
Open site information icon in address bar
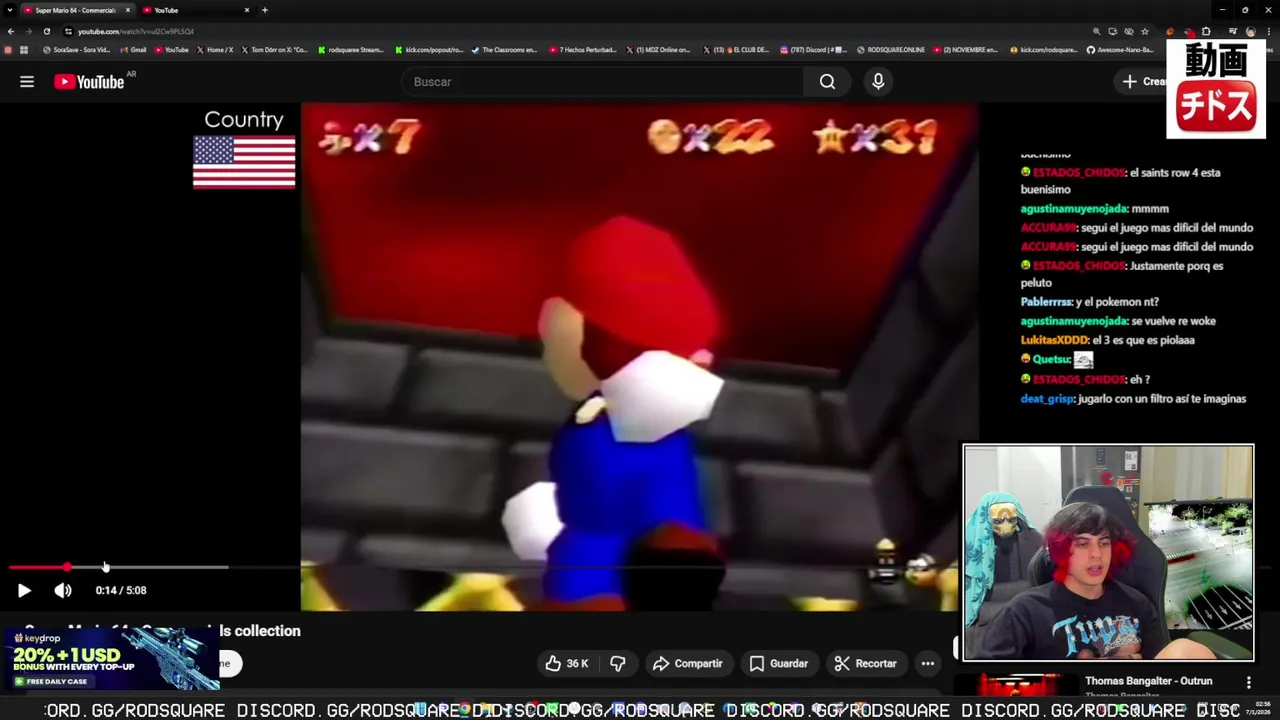coord(68,31)
